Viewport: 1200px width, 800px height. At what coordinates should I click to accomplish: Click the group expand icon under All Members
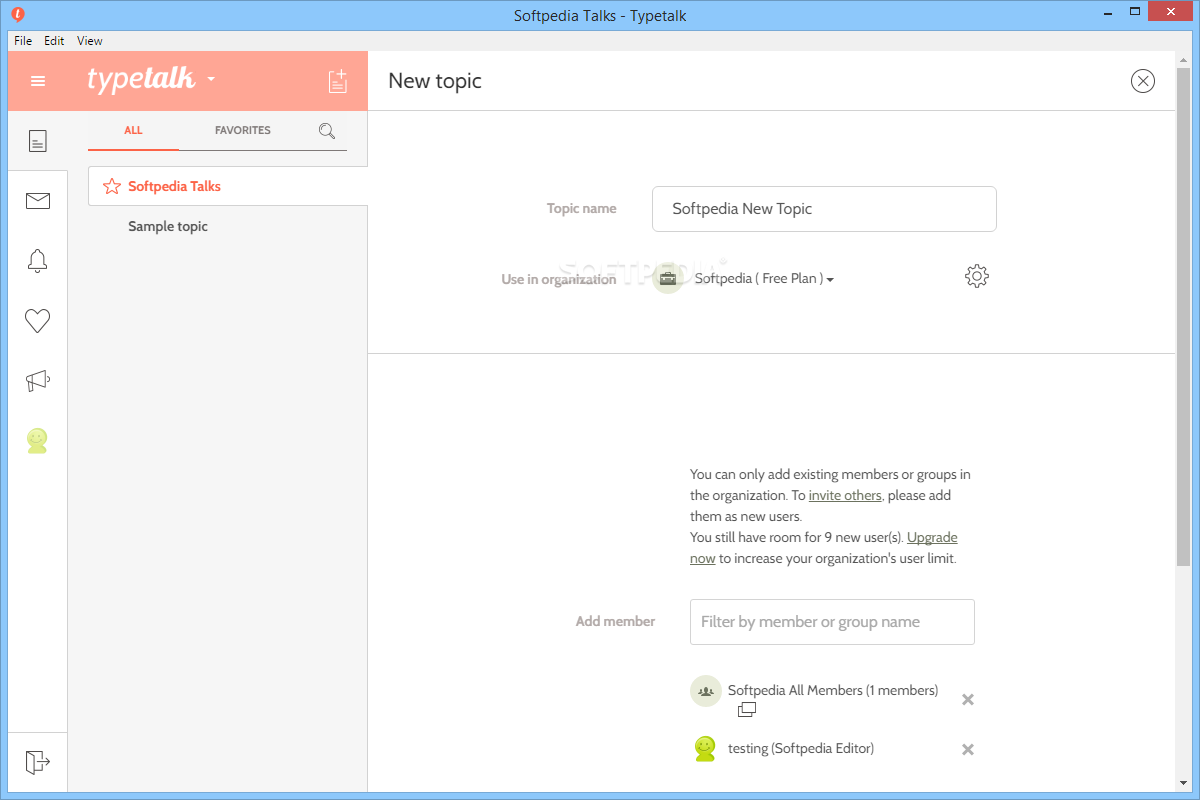click(747, 710)
